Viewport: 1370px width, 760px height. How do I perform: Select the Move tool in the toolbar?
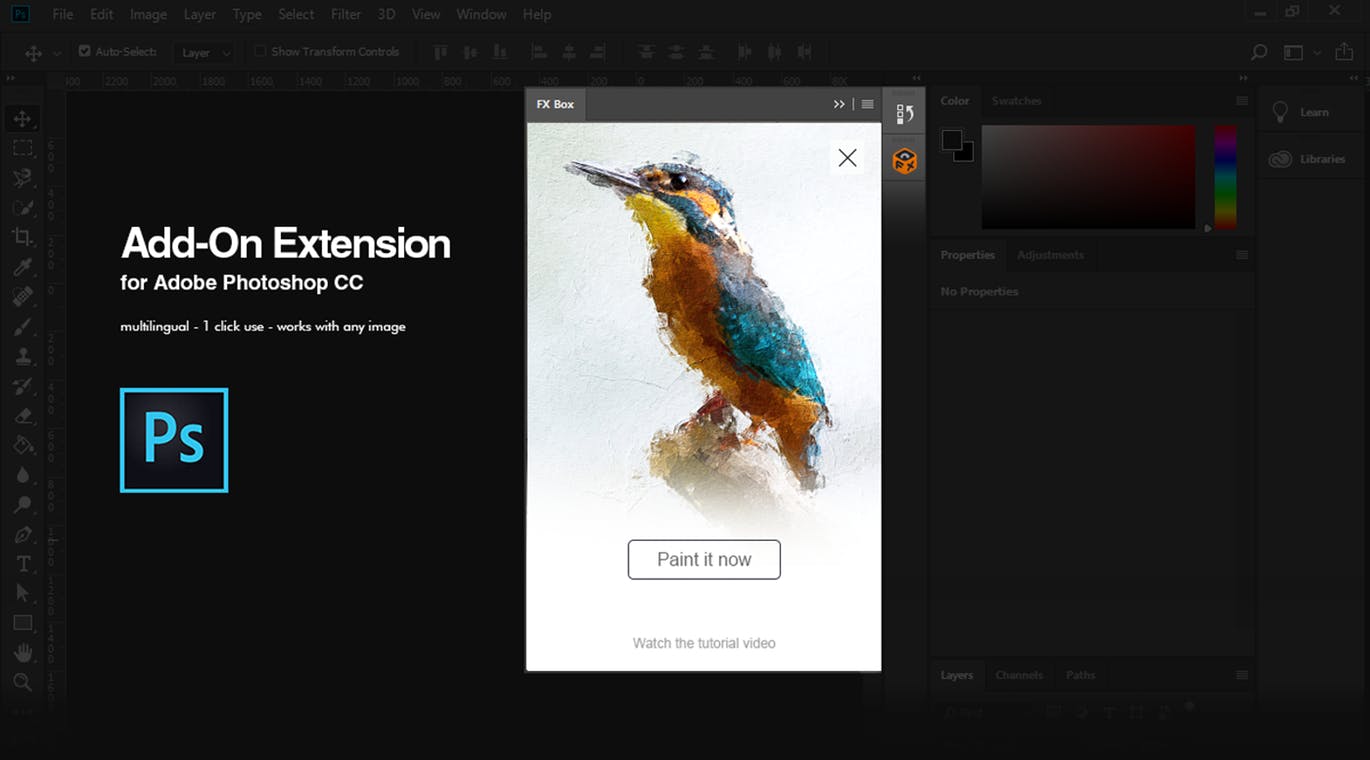22,117
